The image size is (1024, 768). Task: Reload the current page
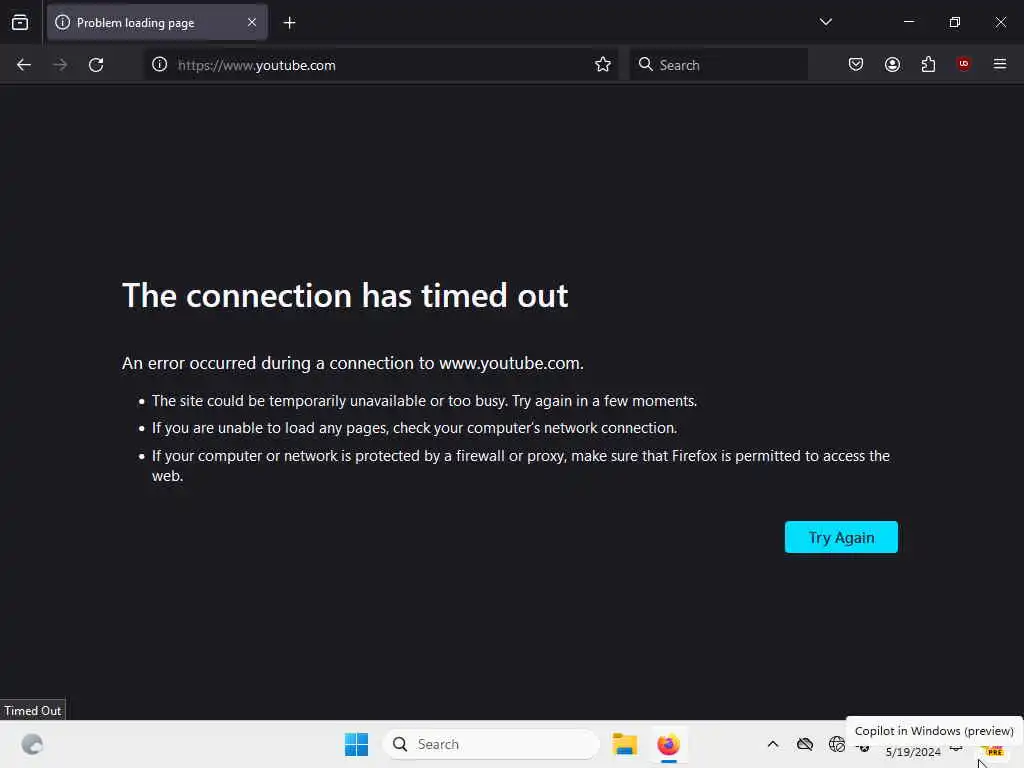(x=96, y=65)
